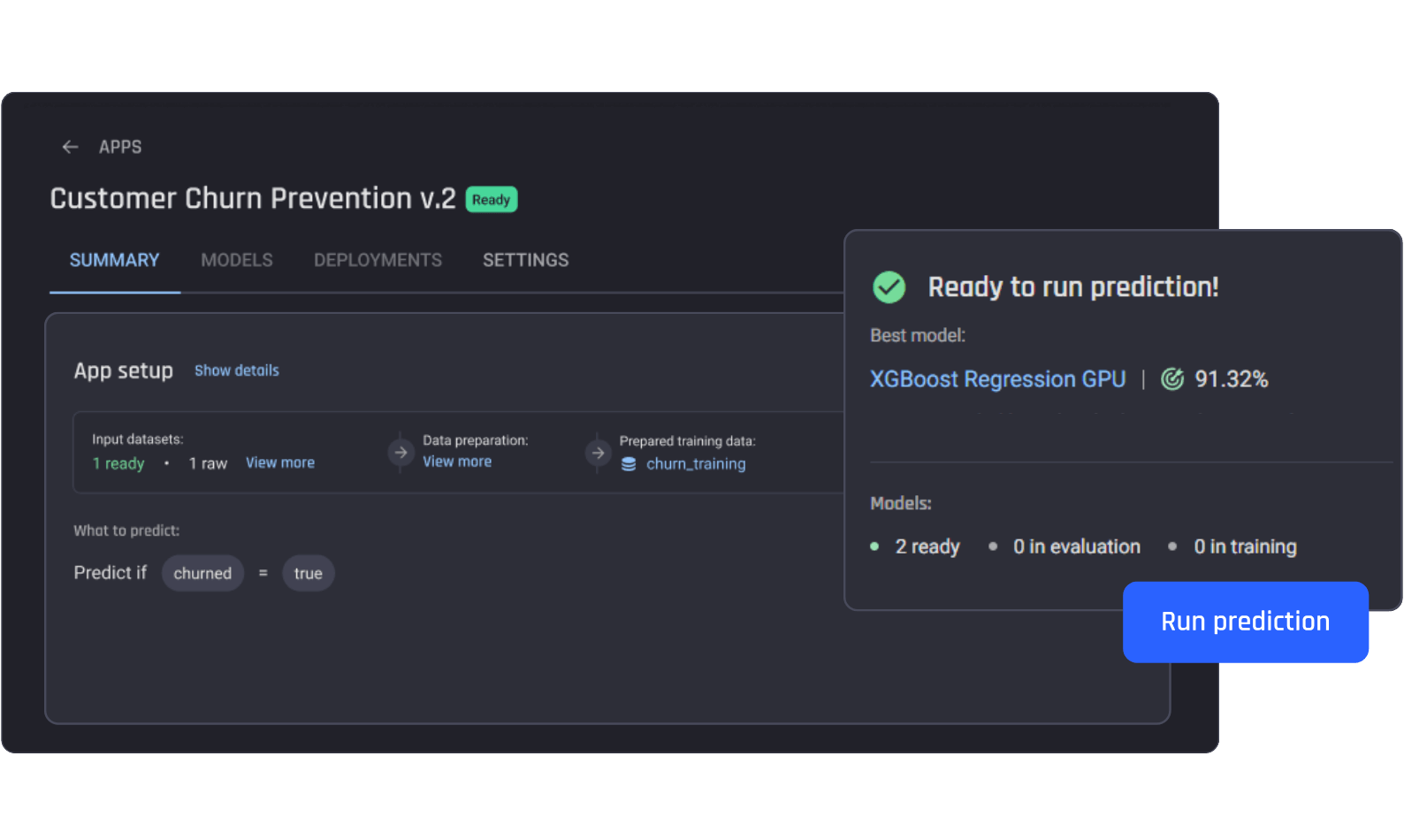Click the 1 ready datasets count
The image size is (1404, 840).
118,463
